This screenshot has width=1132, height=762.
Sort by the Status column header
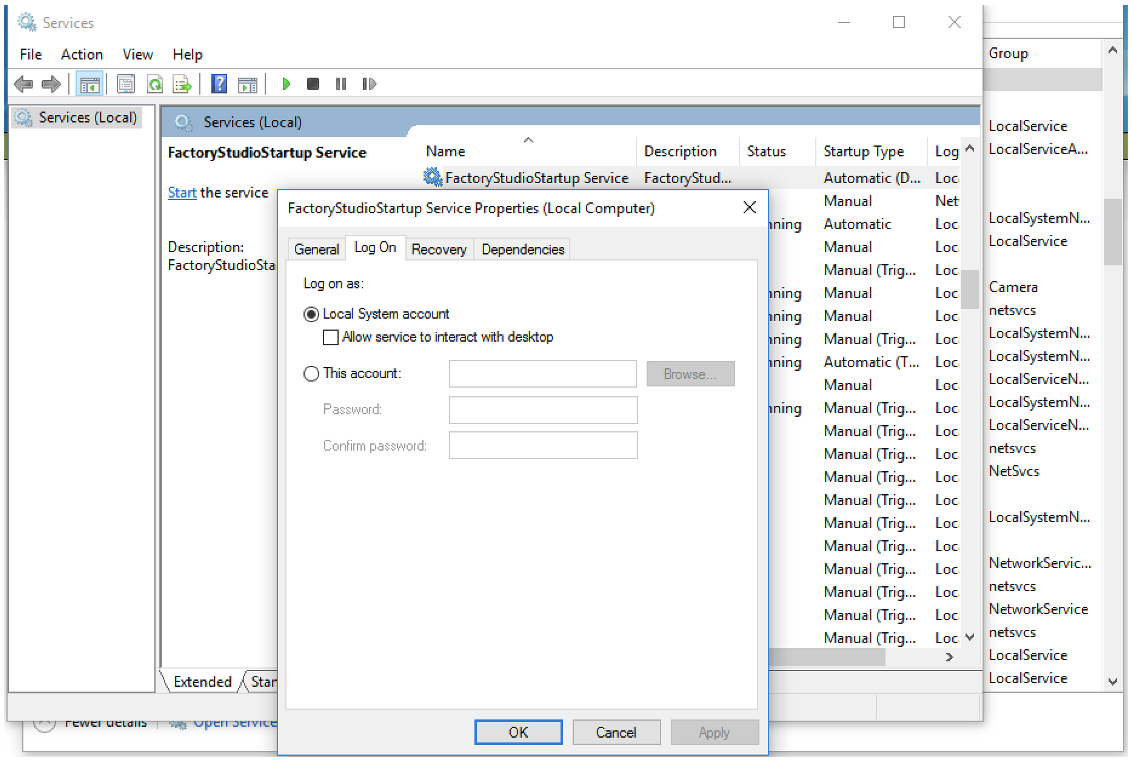pyautogui.click(x=777, y=150)
